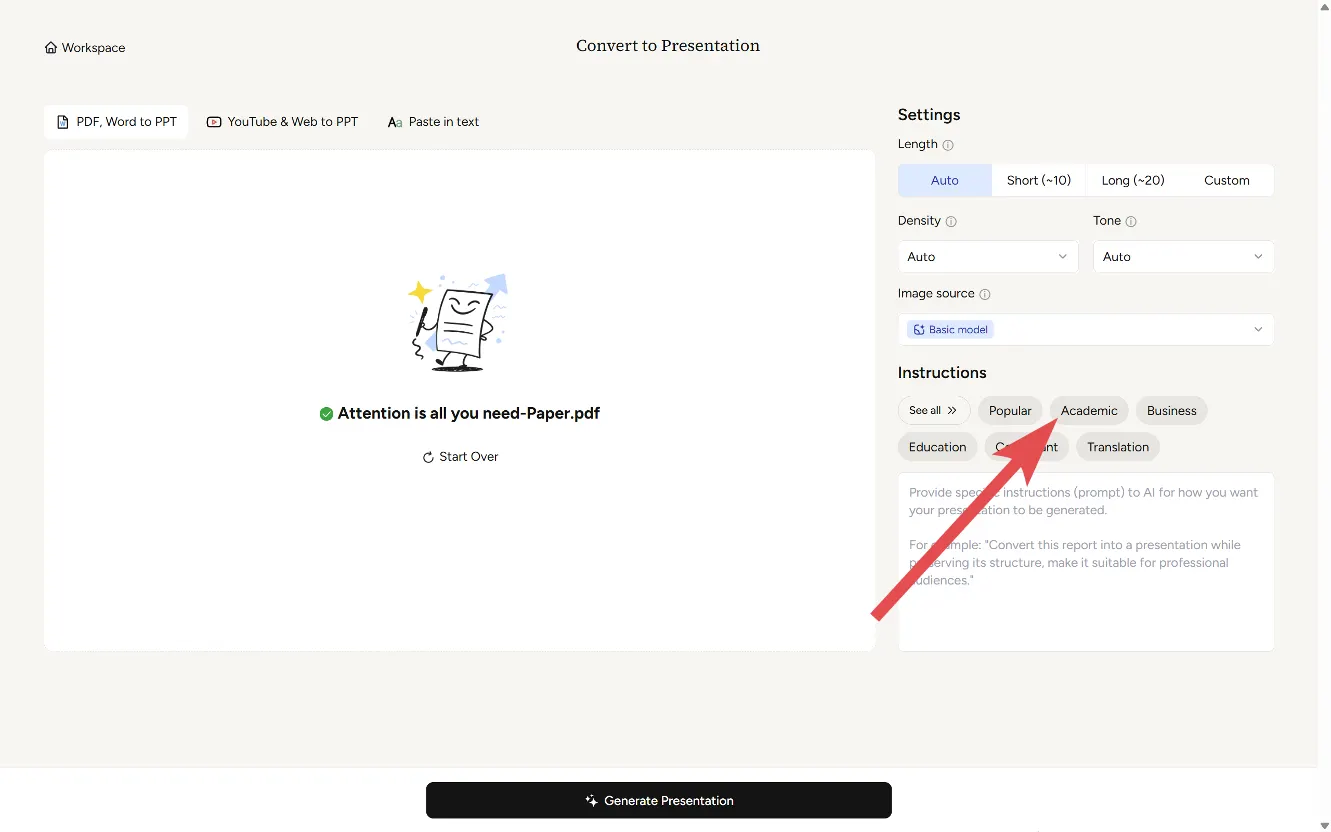Switch to Paste in text tab

pos(433,122)
